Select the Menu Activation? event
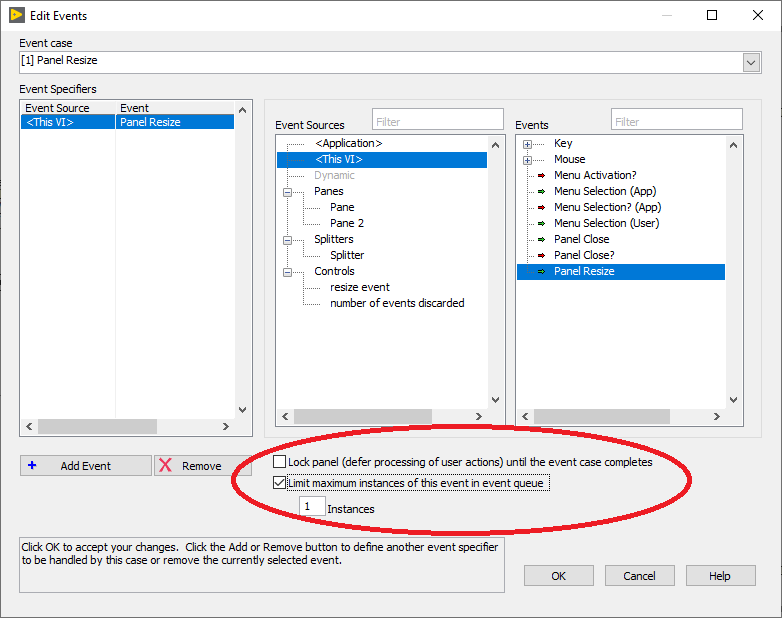The width and height of the screenshot is (782, 618). point(595,175)
